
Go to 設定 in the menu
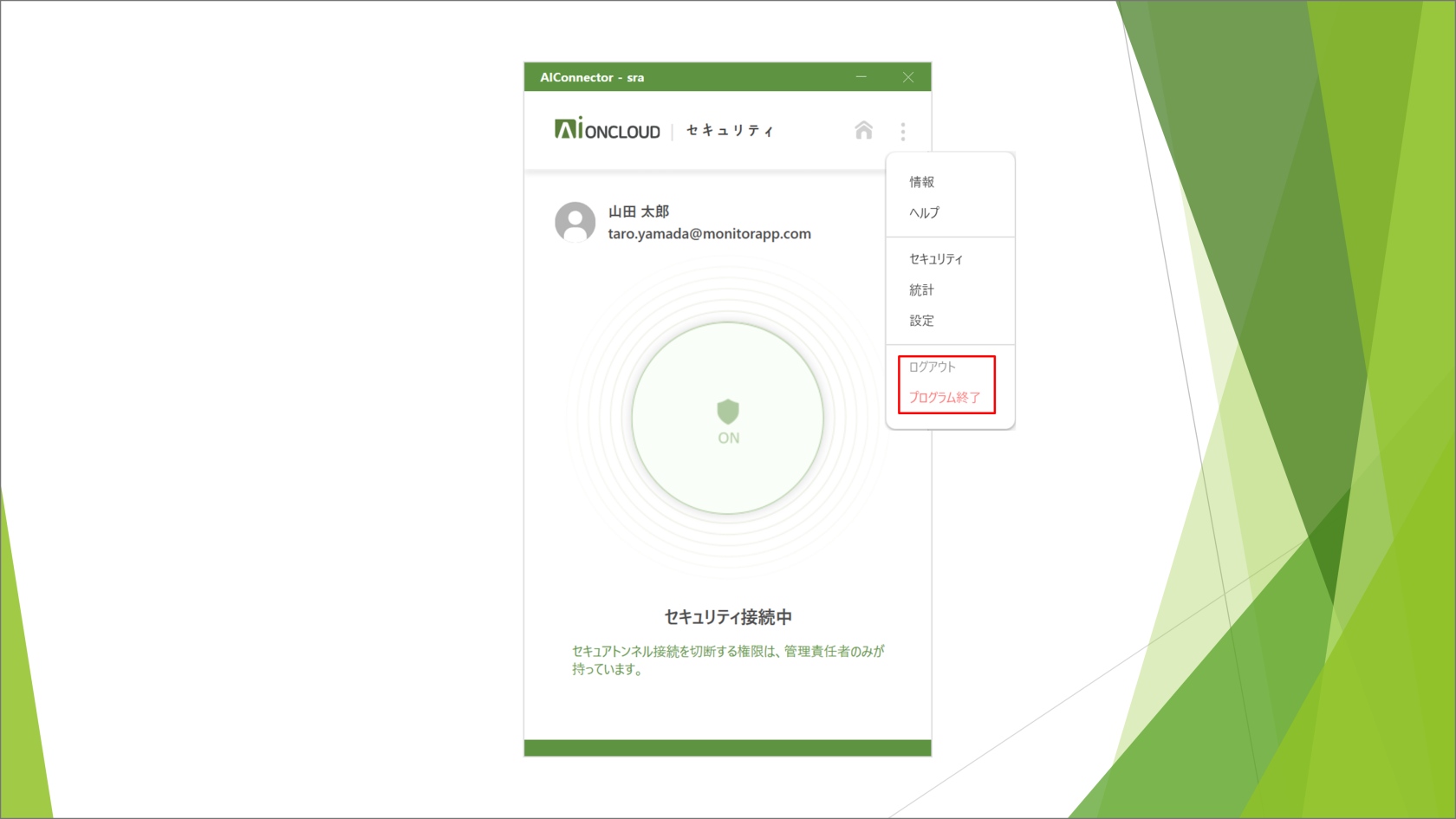(x=921, y=321)
